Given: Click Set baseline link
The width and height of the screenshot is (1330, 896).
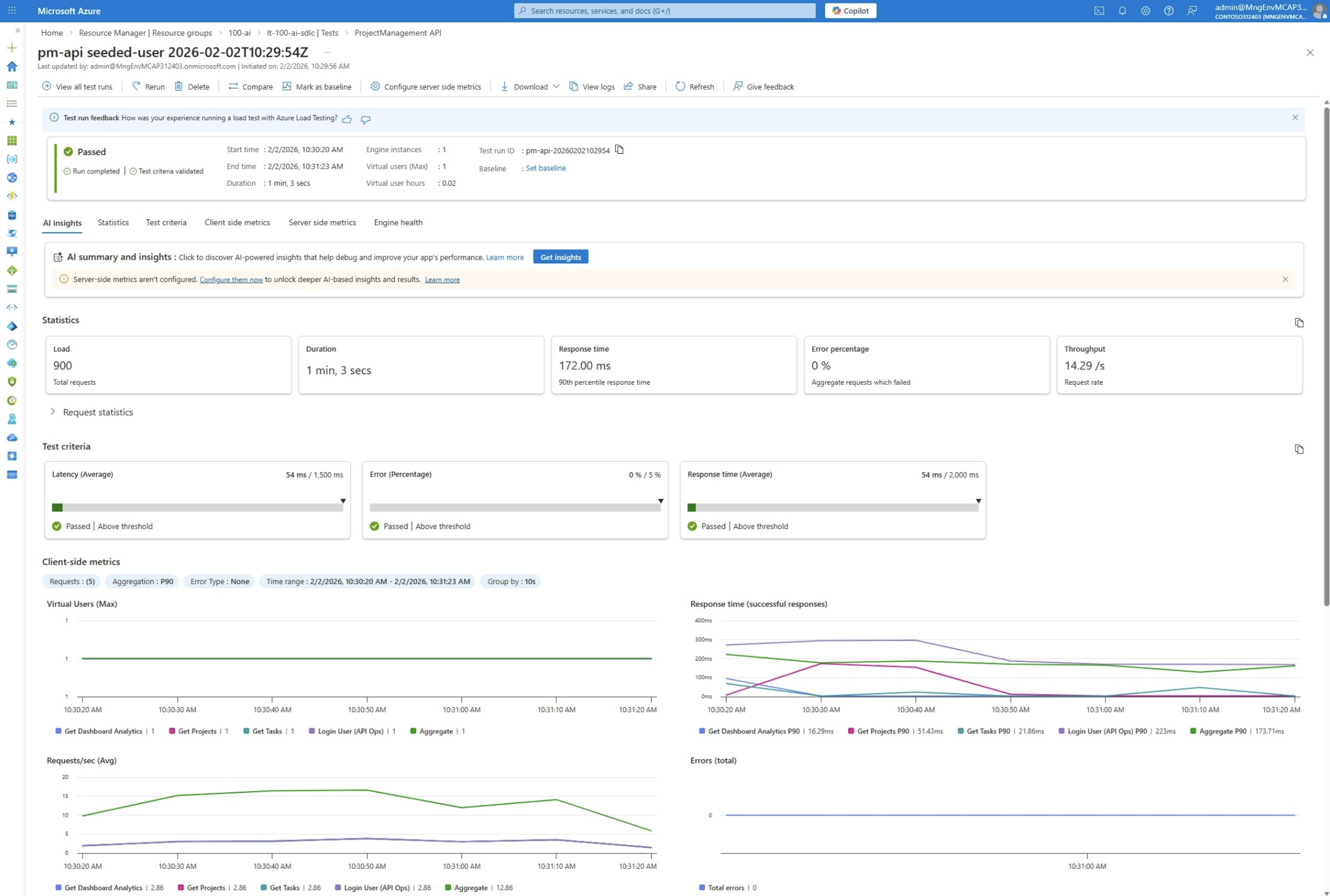Looking at the screenshot, I should click(546, 168).
